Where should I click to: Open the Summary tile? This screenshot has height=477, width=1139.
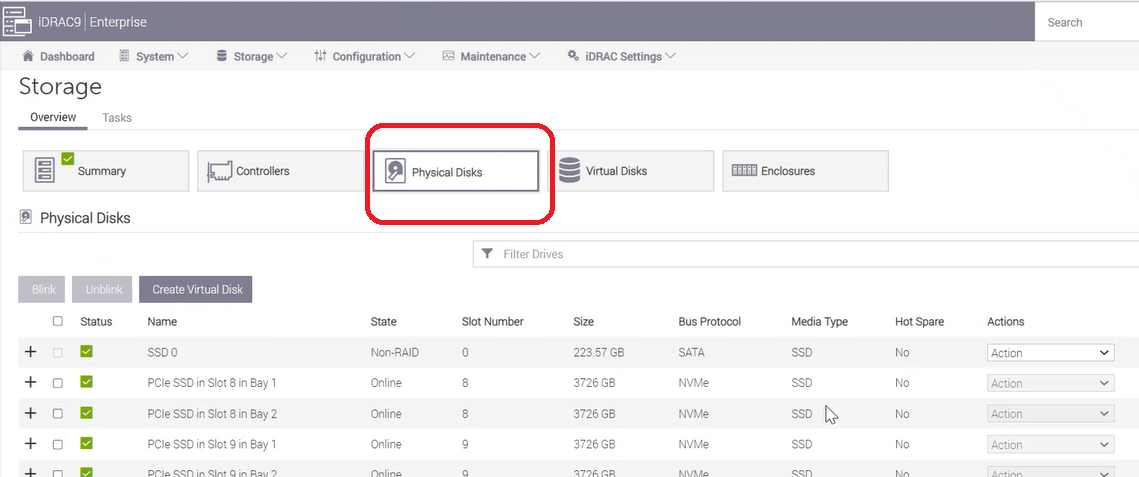pyautogui.click(x=106, y=171)
